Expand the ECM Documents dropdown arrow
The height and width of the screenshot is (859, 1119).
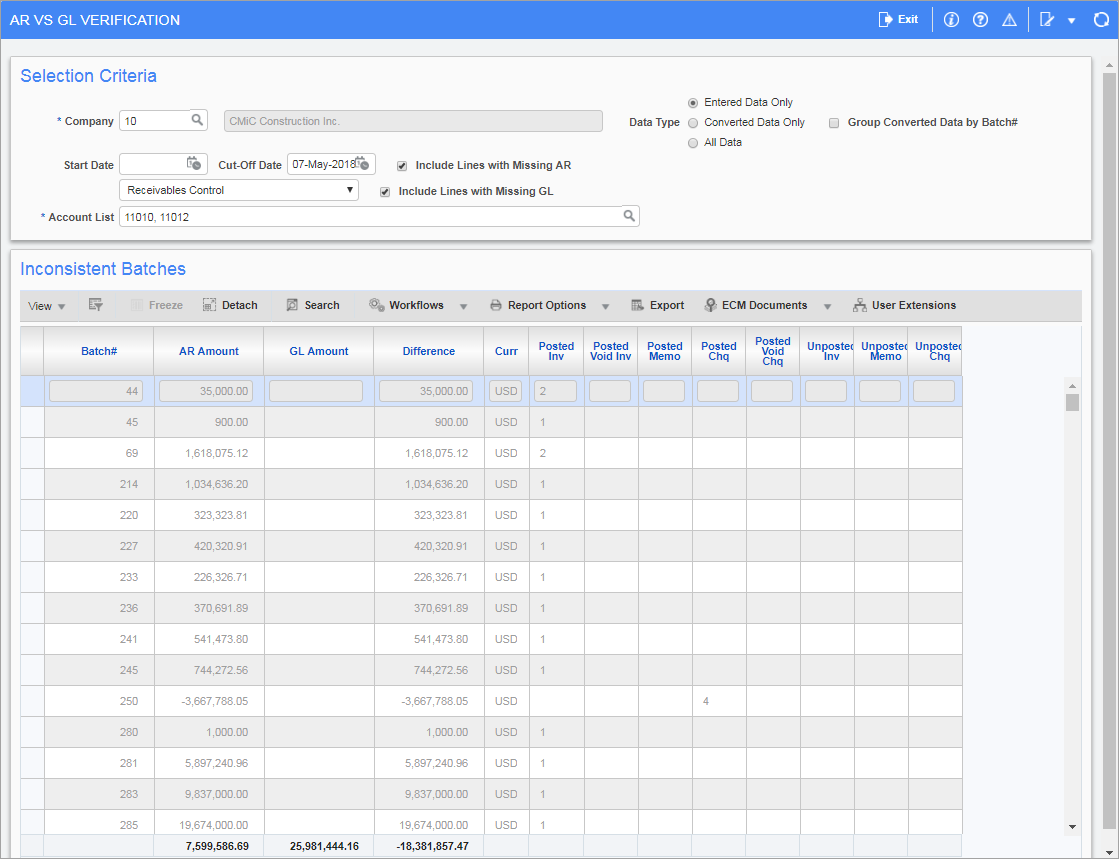coord(827,306)
